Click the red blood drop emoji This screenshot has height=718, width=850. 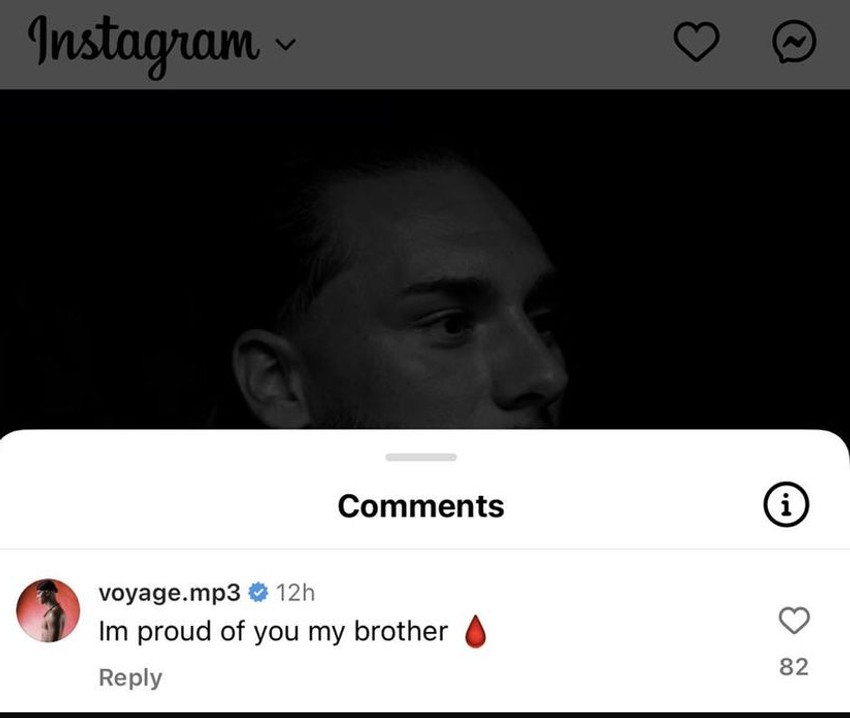pyautogui.click(x=476, y=632)
